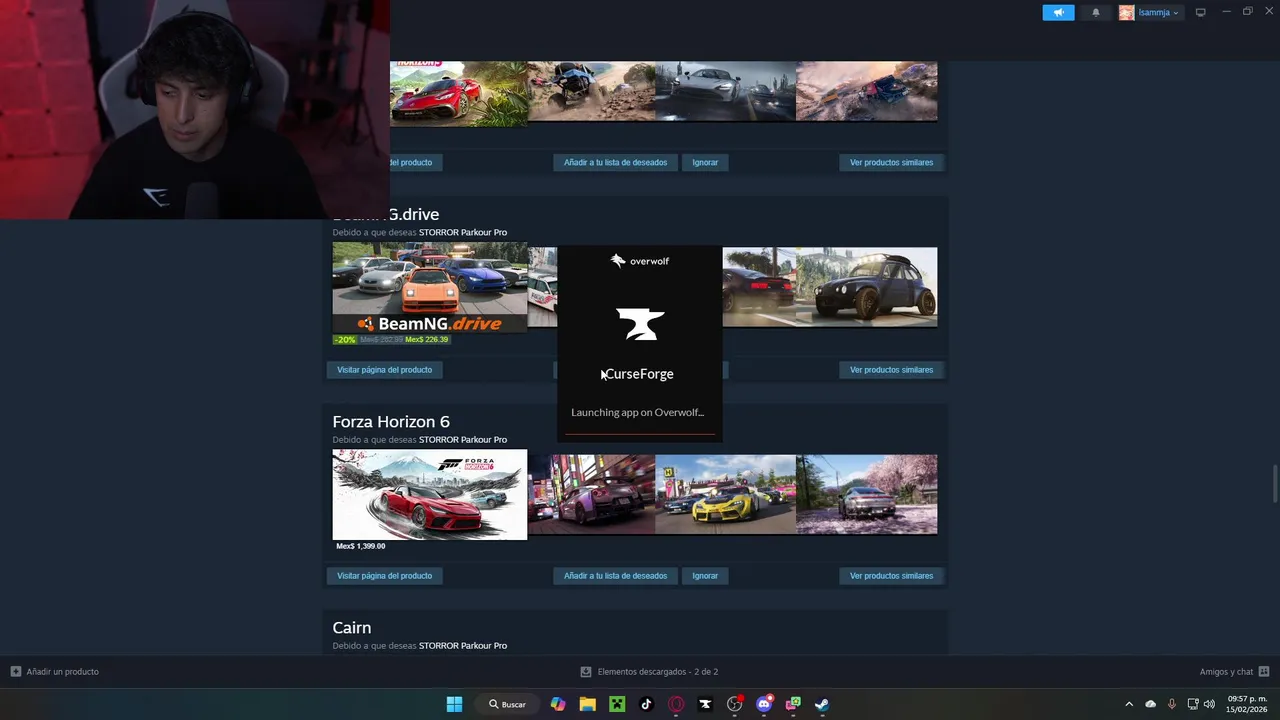Screen dimensions: 1280x720
Task: Expand hidden system tray icons
Action: click(x=1129, y=704)
